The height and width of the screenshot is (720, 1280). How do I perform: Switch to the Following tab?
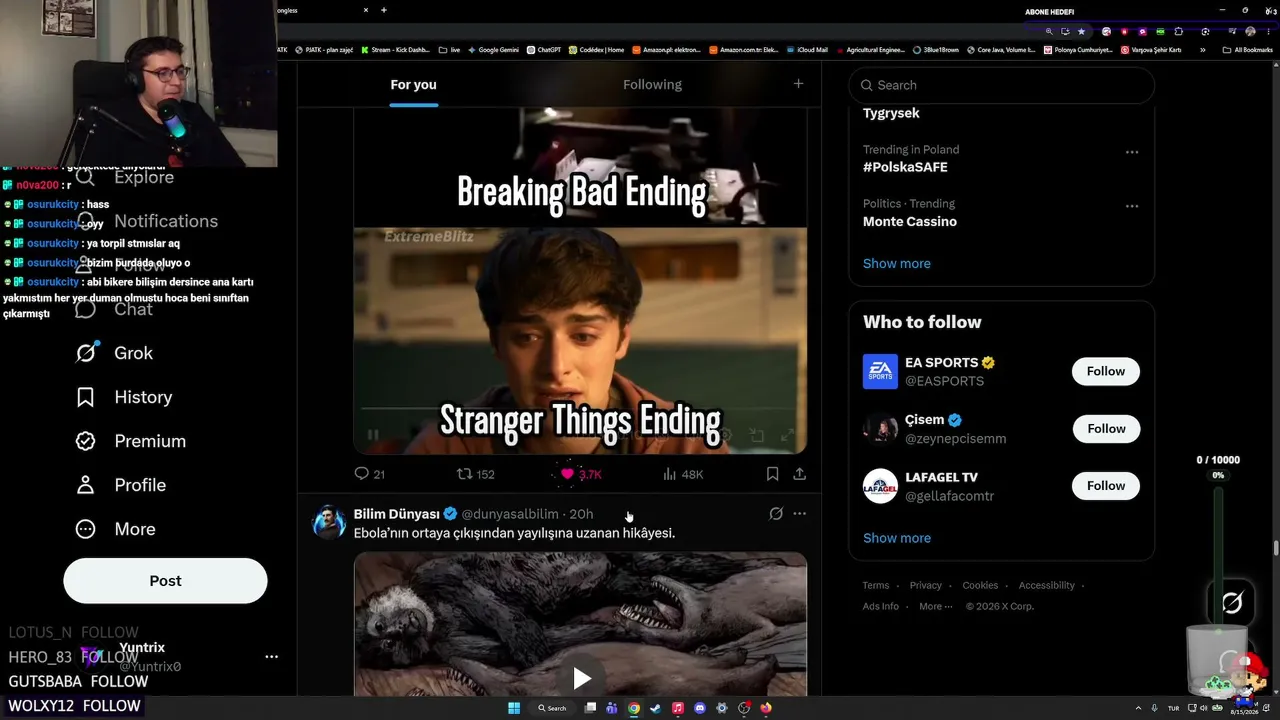pos(652,85)
